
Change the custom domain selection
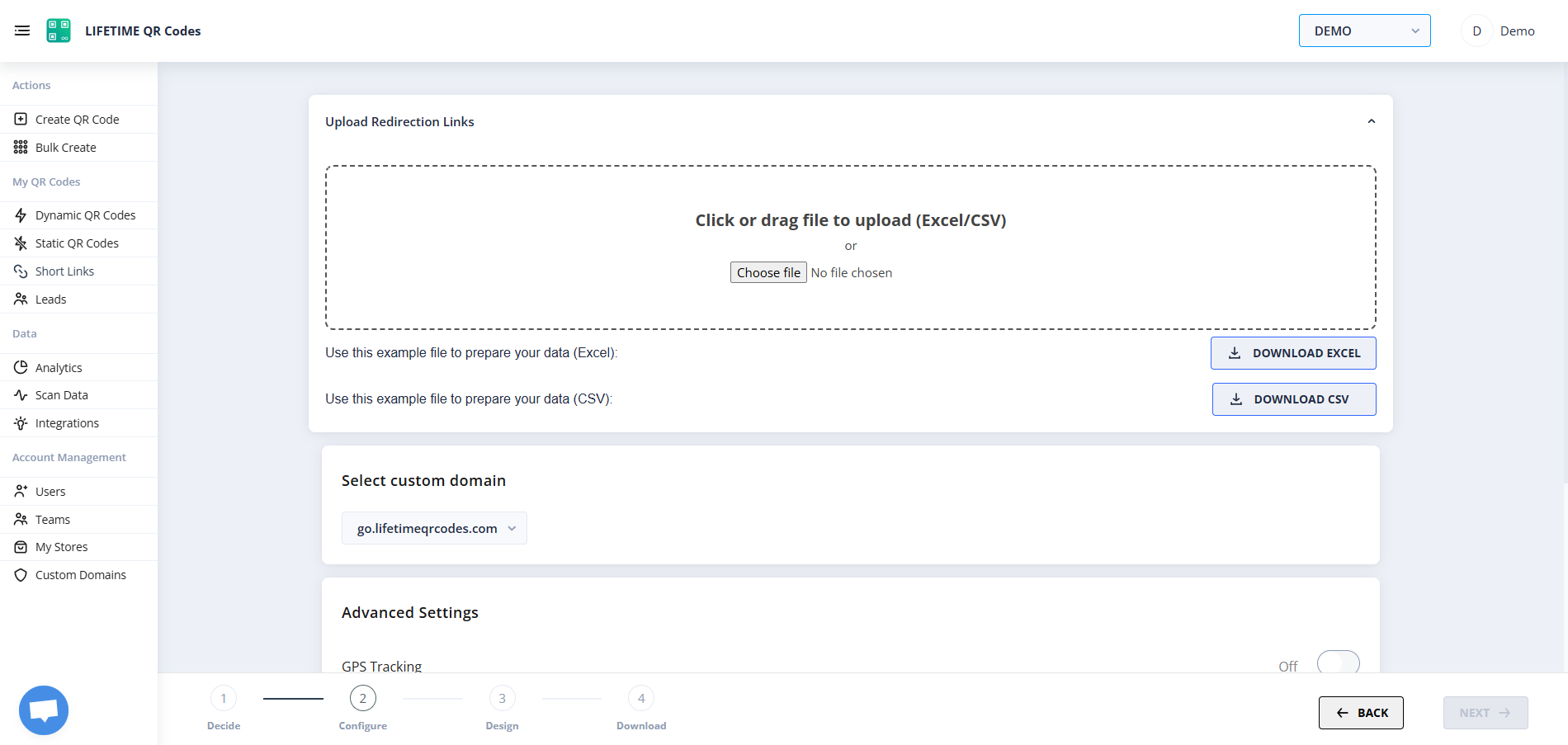pyautogui.click(x=434, y=528)
